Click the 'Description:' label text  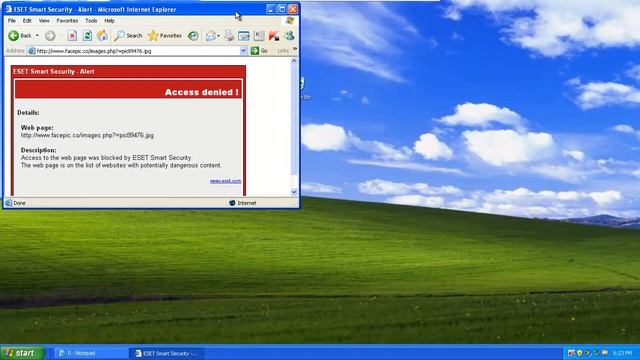coord(39,150)
